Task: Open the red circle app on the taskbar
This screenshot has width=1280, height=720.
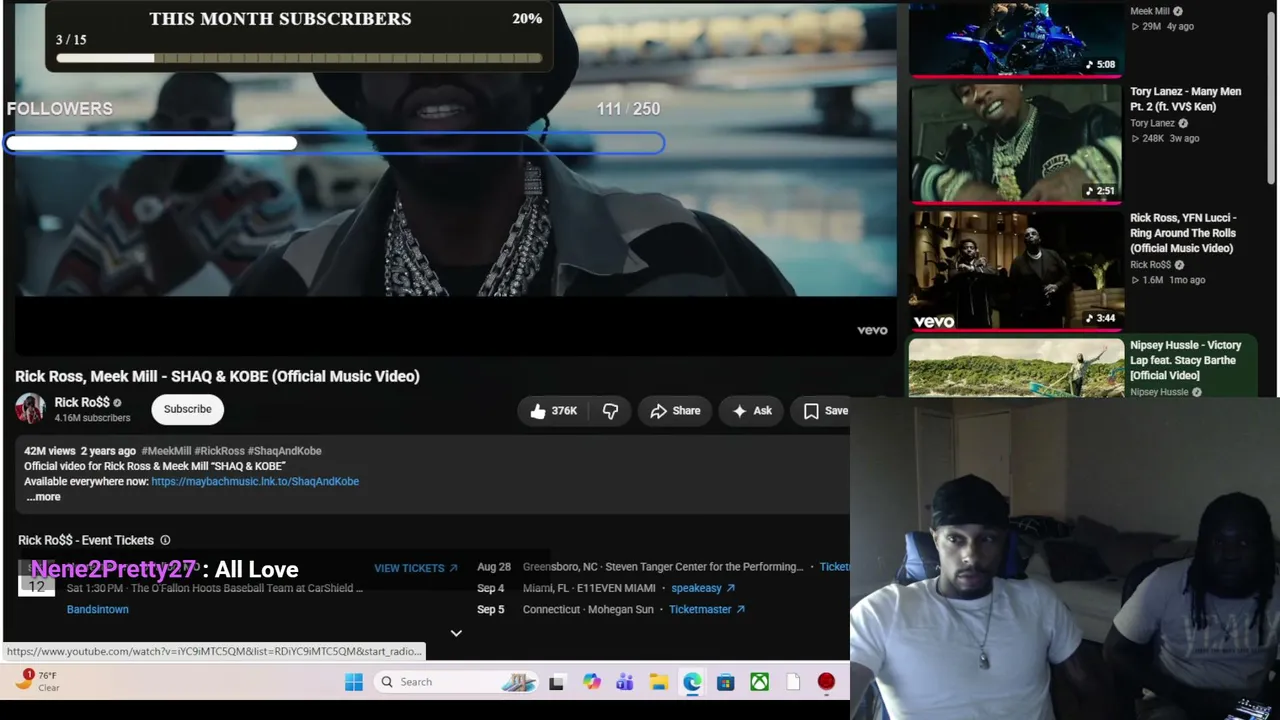Action: (x=826, y=682)
